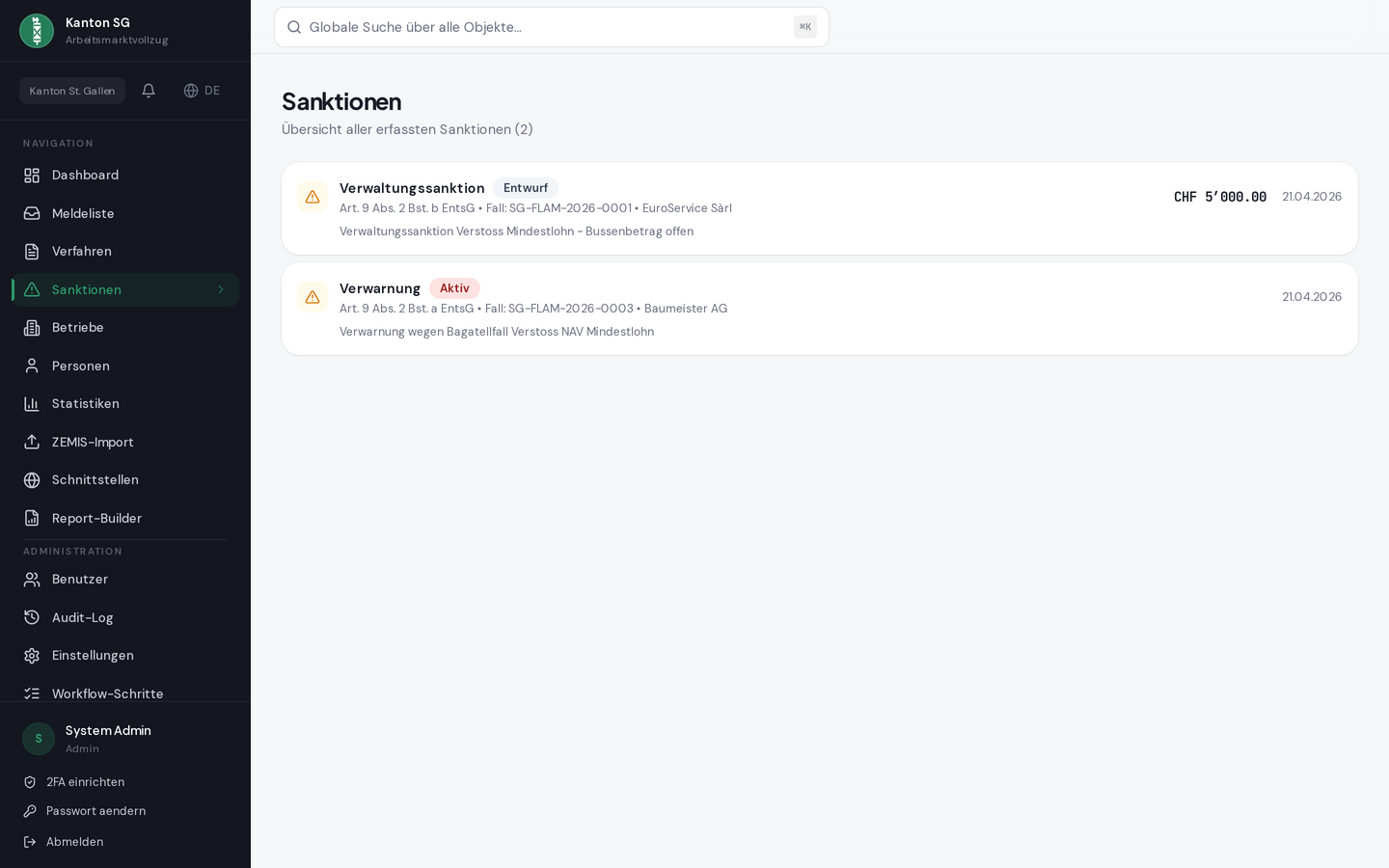Click subtitle 'Übersicht aller erfassten Sanktionen (2)'
This screenshot has height=868, width=1389.
(x=407, y=129)
